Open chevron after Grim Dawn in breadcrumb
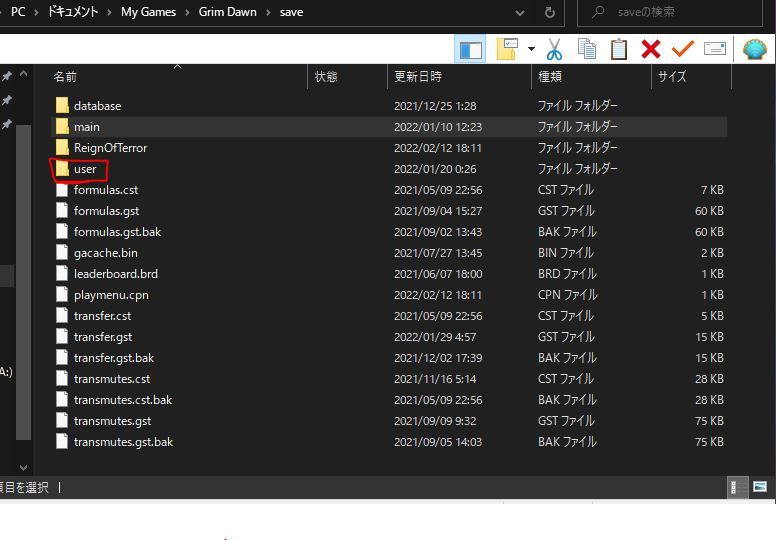Viewport: 776px width, 540px height. point(268,12)
